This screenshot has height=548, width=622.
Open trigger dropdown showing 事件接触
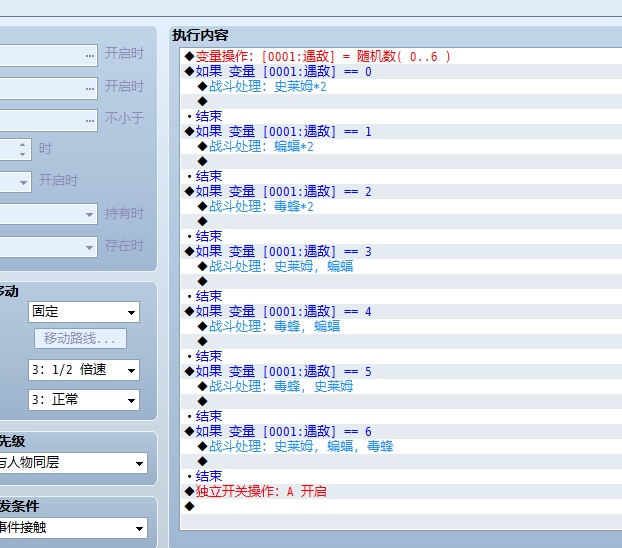tap(73, 528)
